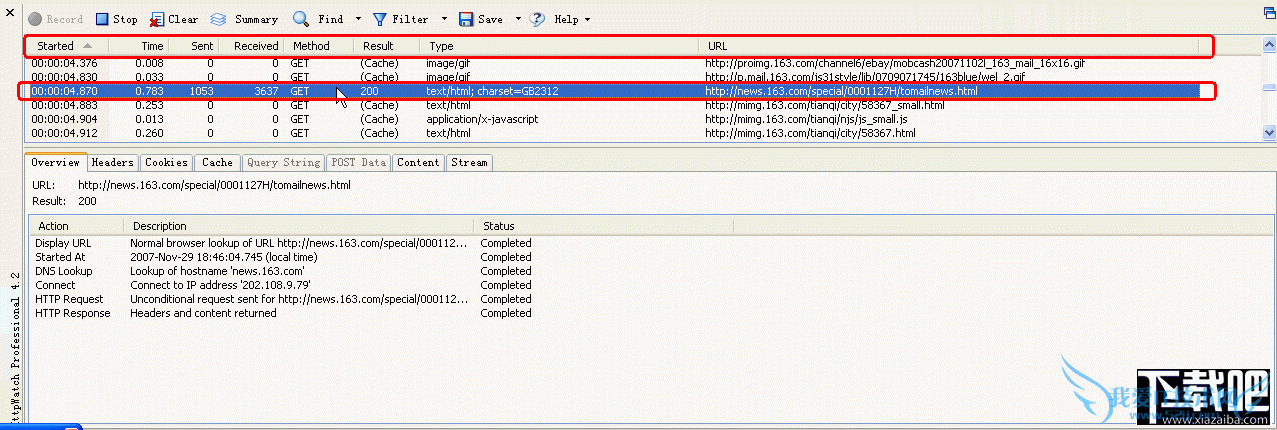This screenshot has height=430, width=1277.
Task: Open the dropdown arrow next to Find
Action: (356, 19)
